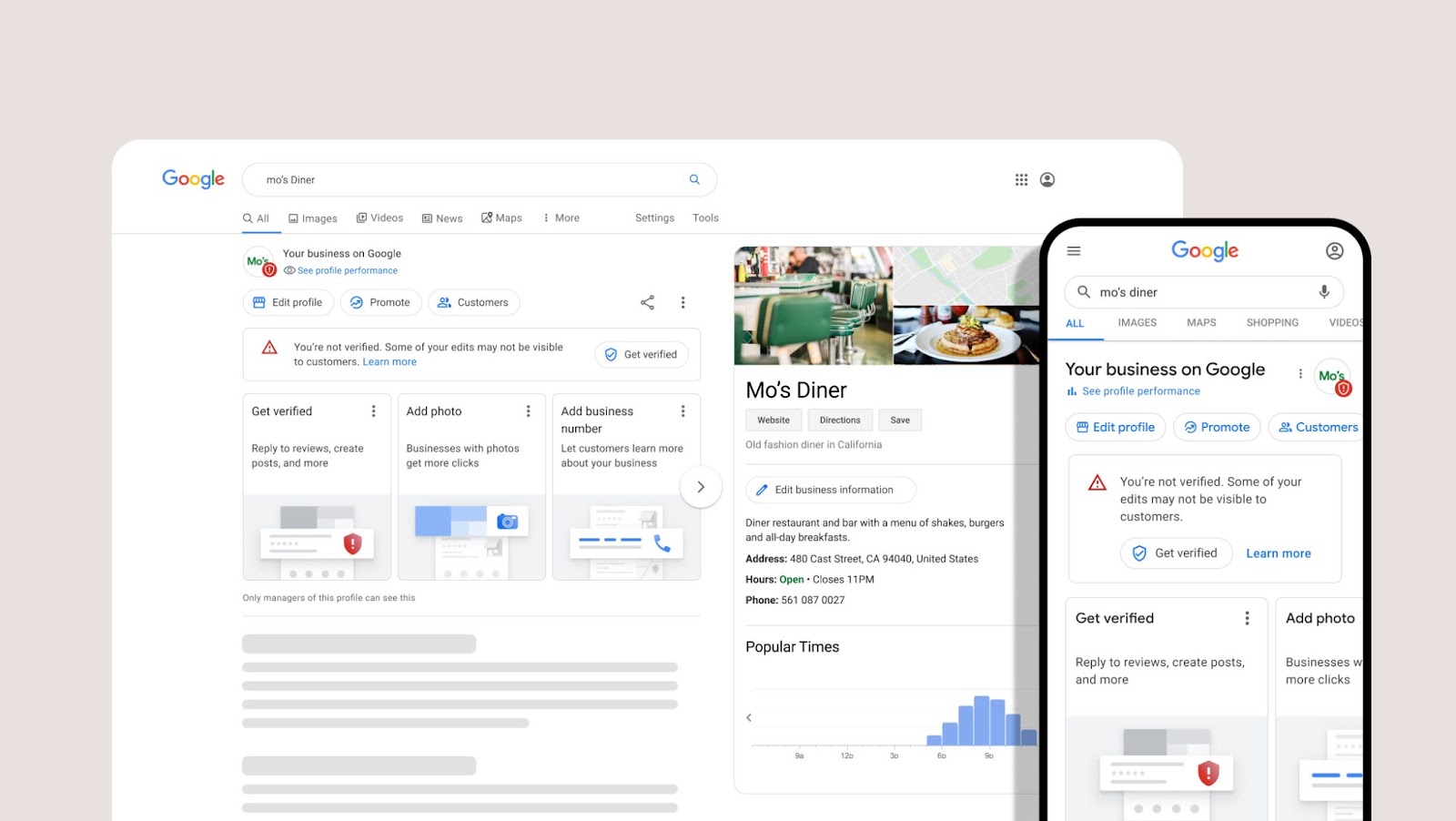Open the kebab menu on the Add photo card
Viewport: 1456px width, 821px height.
point(530,410)
